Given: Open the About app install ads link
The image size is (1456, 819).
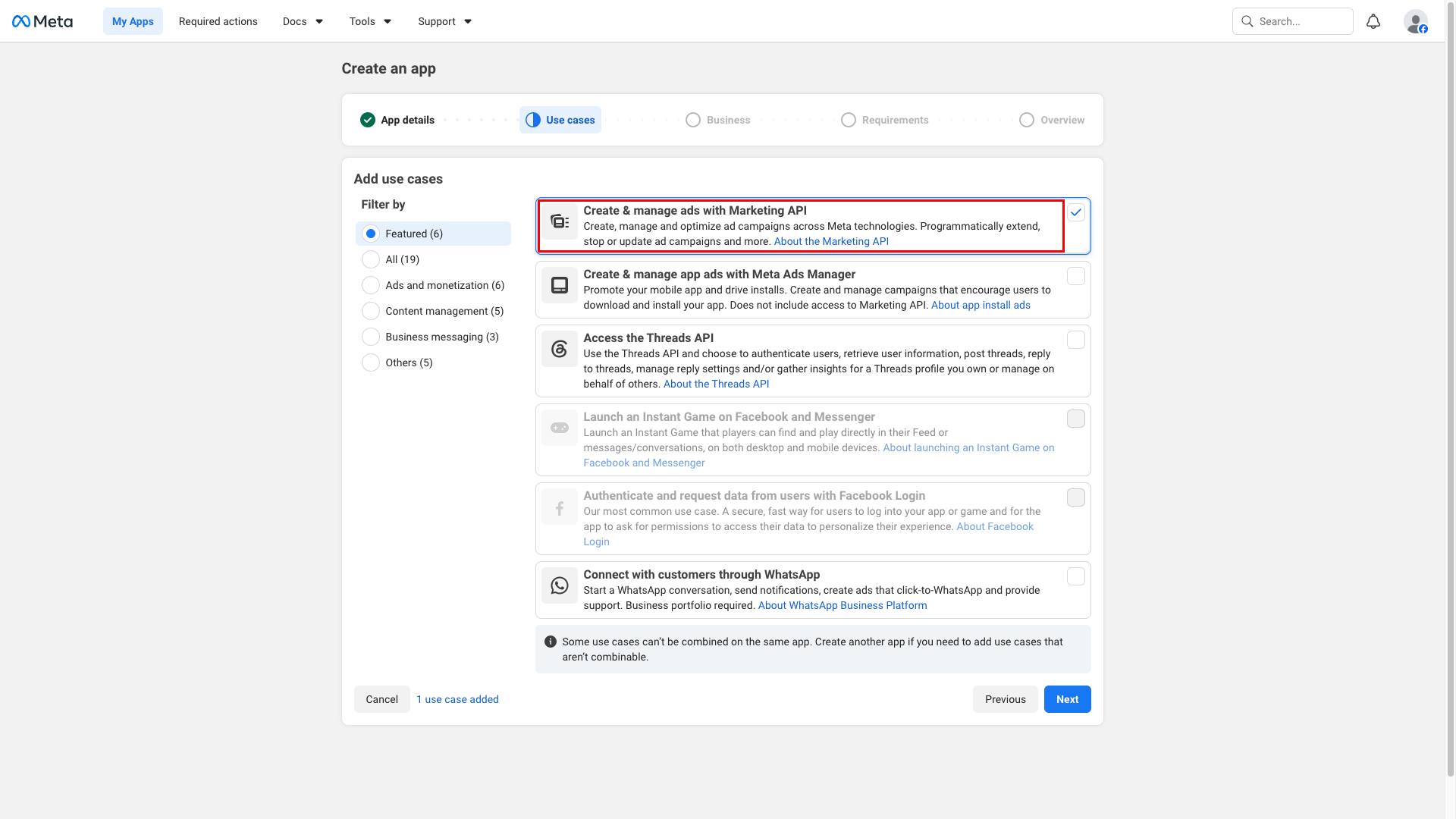Looking at the screenshot, I should coord(981,305).
